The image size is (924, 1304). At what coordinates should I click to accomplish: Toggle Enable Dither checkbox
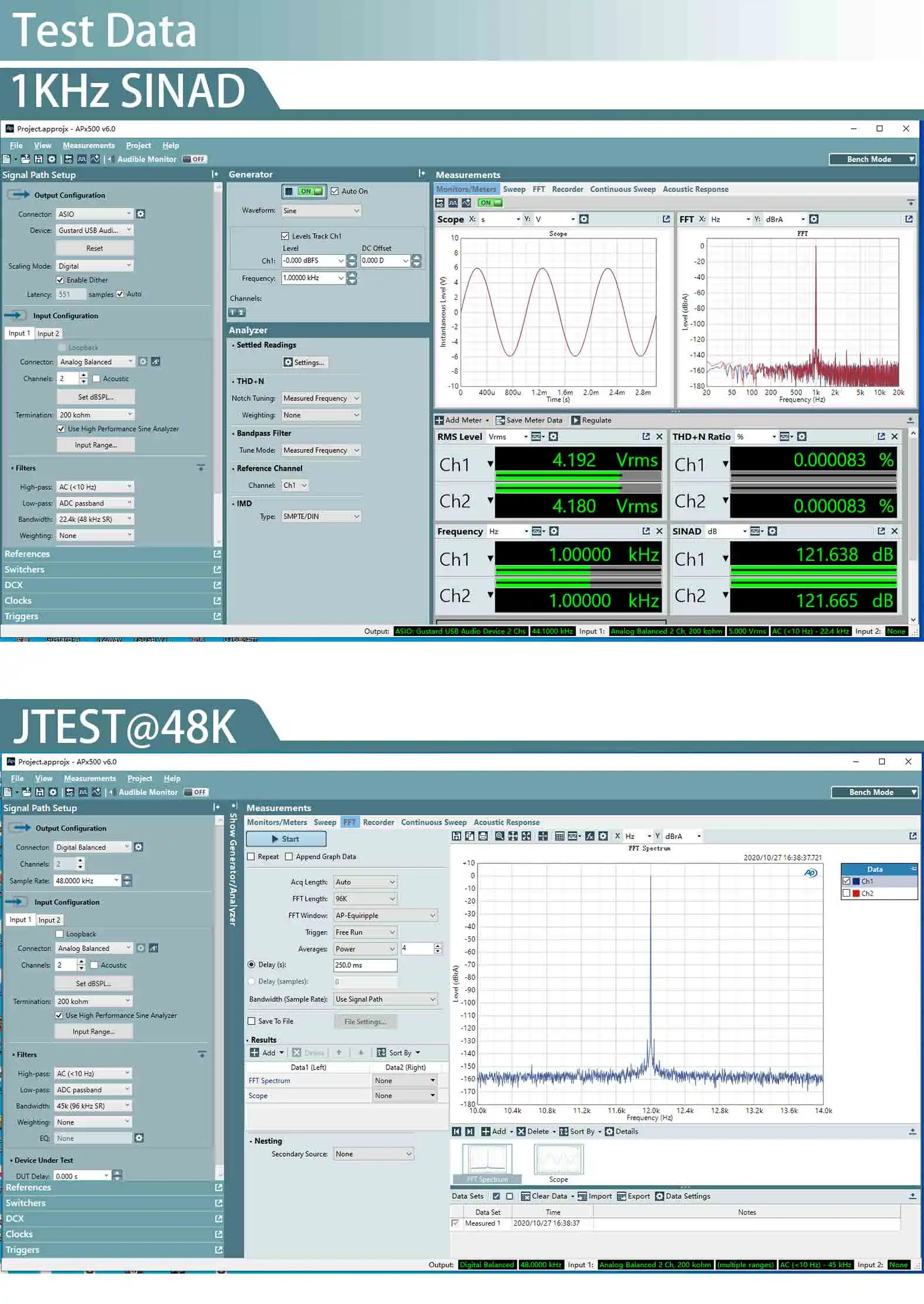tap(60, 280)
